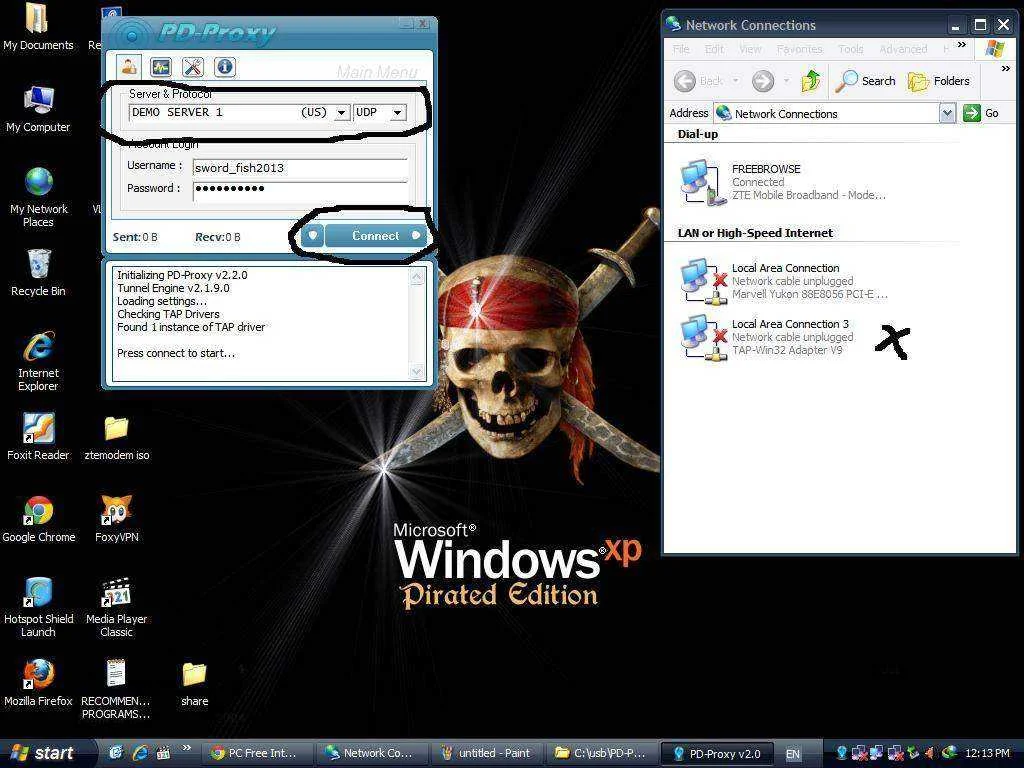Click the 12:13 PM system clock
Screen dimensions: 1024x768
coord(987,753)
